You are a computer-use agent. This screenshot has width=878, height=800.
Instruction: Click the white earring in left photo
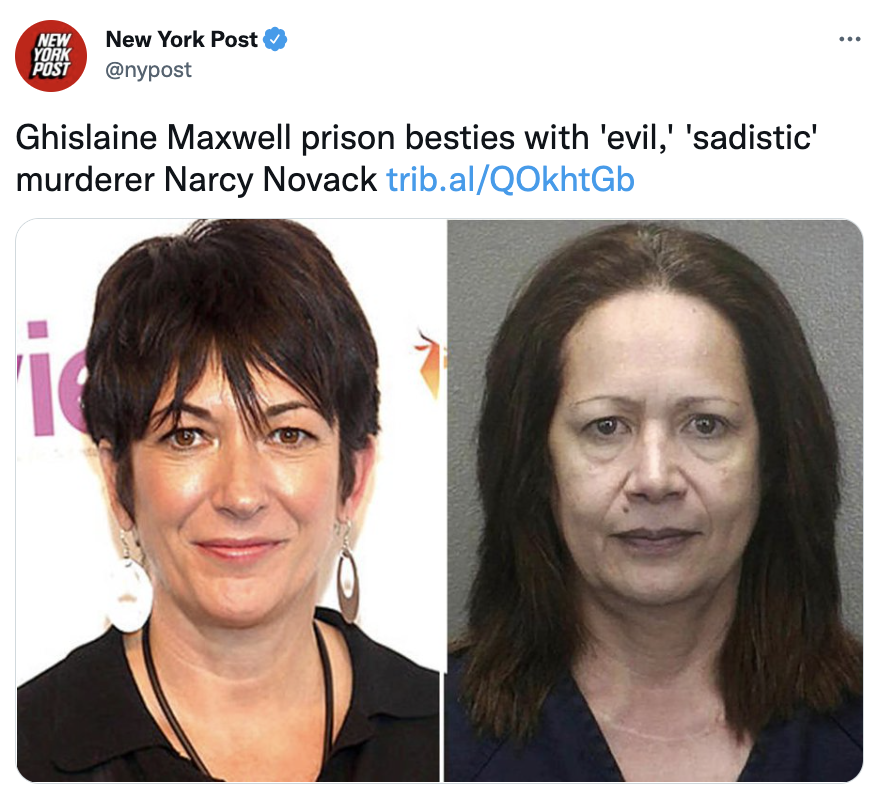pos(130,591)
